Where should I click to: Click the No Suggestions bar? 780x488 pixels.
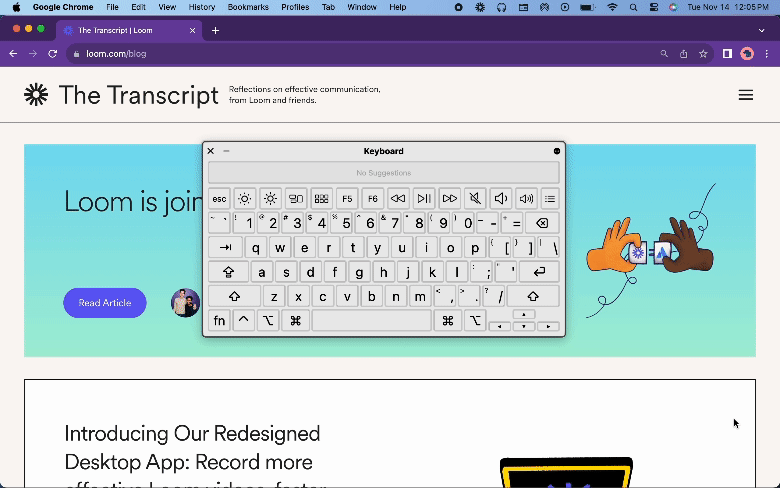pyautogui.click(x=383, y=173)
